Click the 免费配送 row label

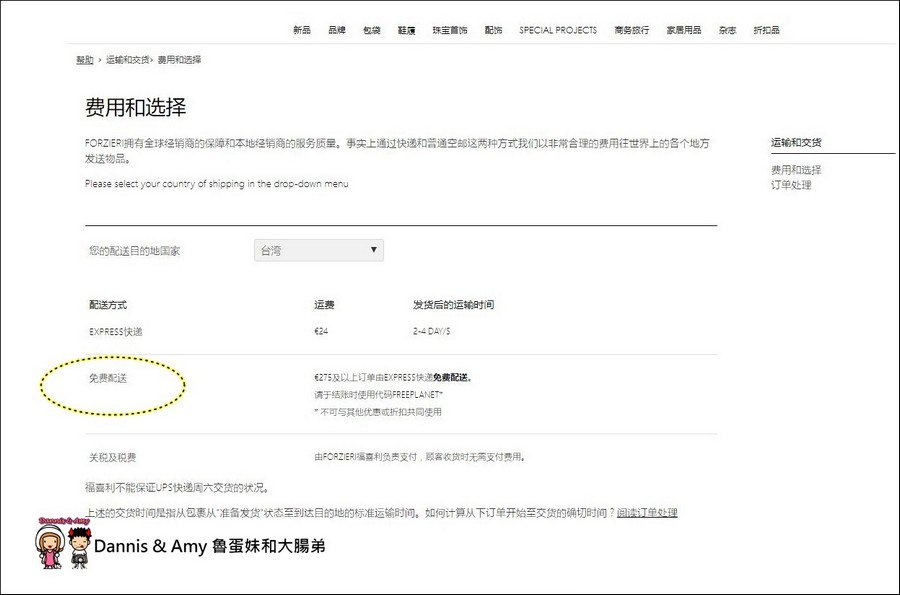(108, 378)
